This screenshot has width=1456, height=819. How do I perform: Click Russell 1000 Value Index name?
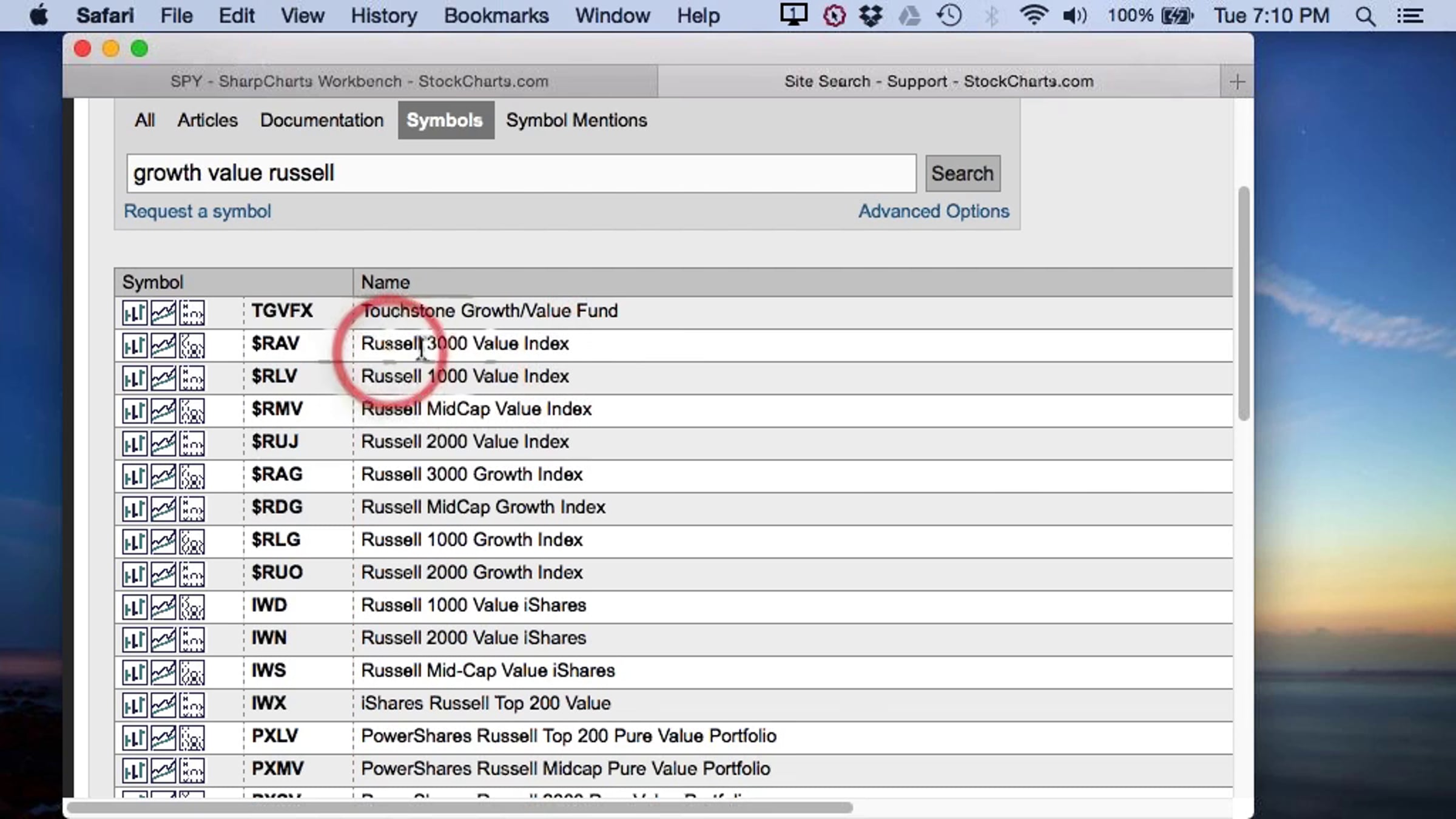point(465,377)
